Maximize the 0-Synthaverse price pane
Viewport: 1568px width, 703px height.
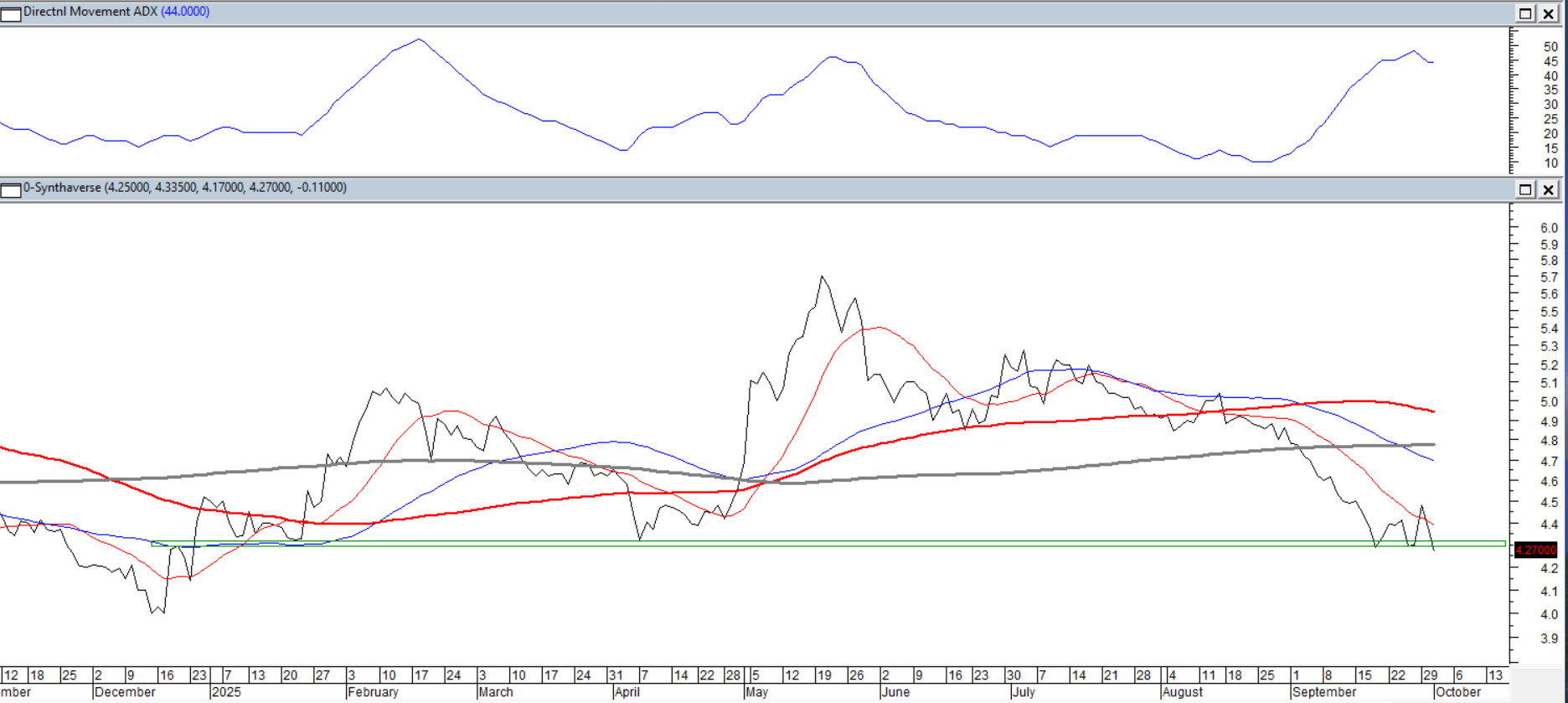click(x=1525, y=189)
